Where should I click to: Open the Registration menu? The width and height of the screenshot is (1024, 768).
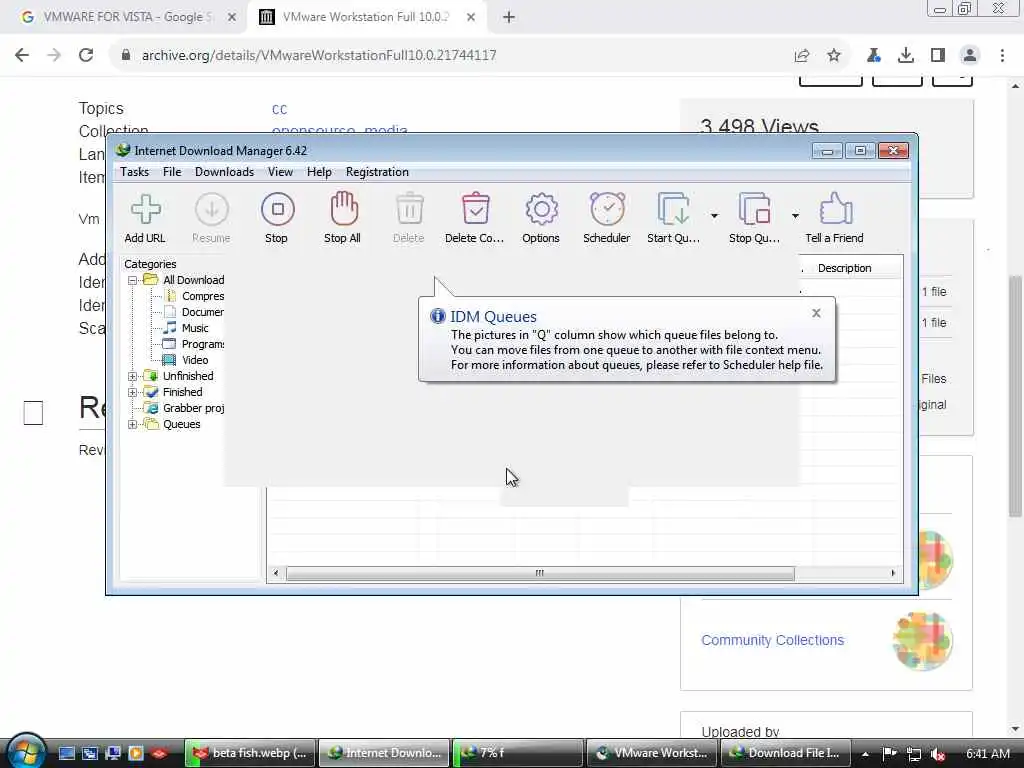[x=377, y=172]
